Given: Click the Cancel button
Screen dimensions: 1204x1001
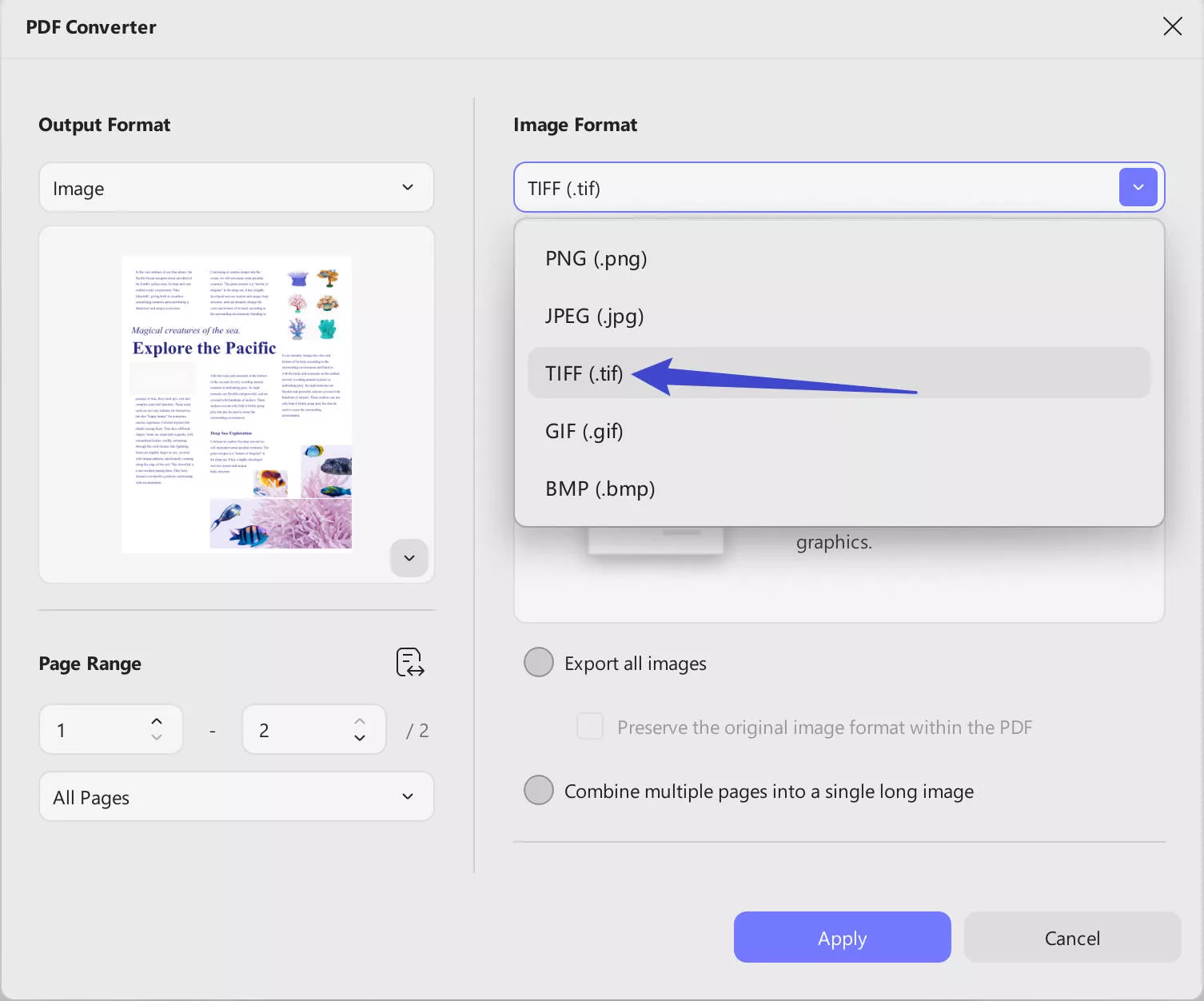Looking at the screenshot, I should coord(1071,937).
